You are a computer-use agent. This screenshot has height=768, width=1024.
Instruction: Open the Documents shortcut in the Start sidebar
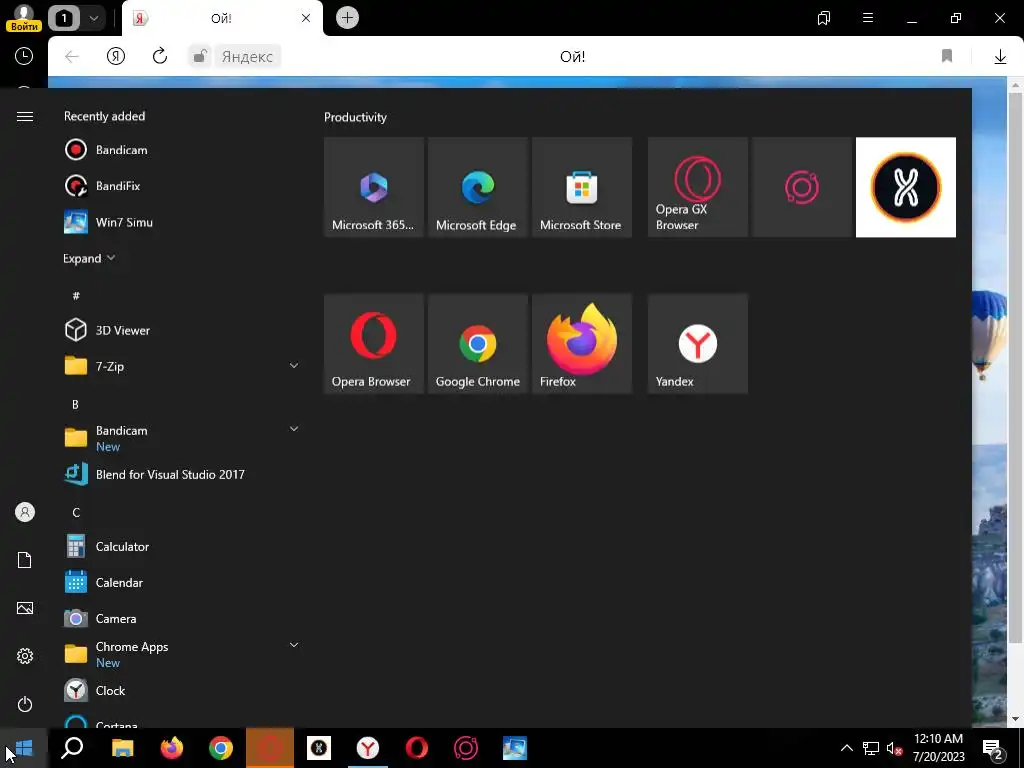(25, 560)
